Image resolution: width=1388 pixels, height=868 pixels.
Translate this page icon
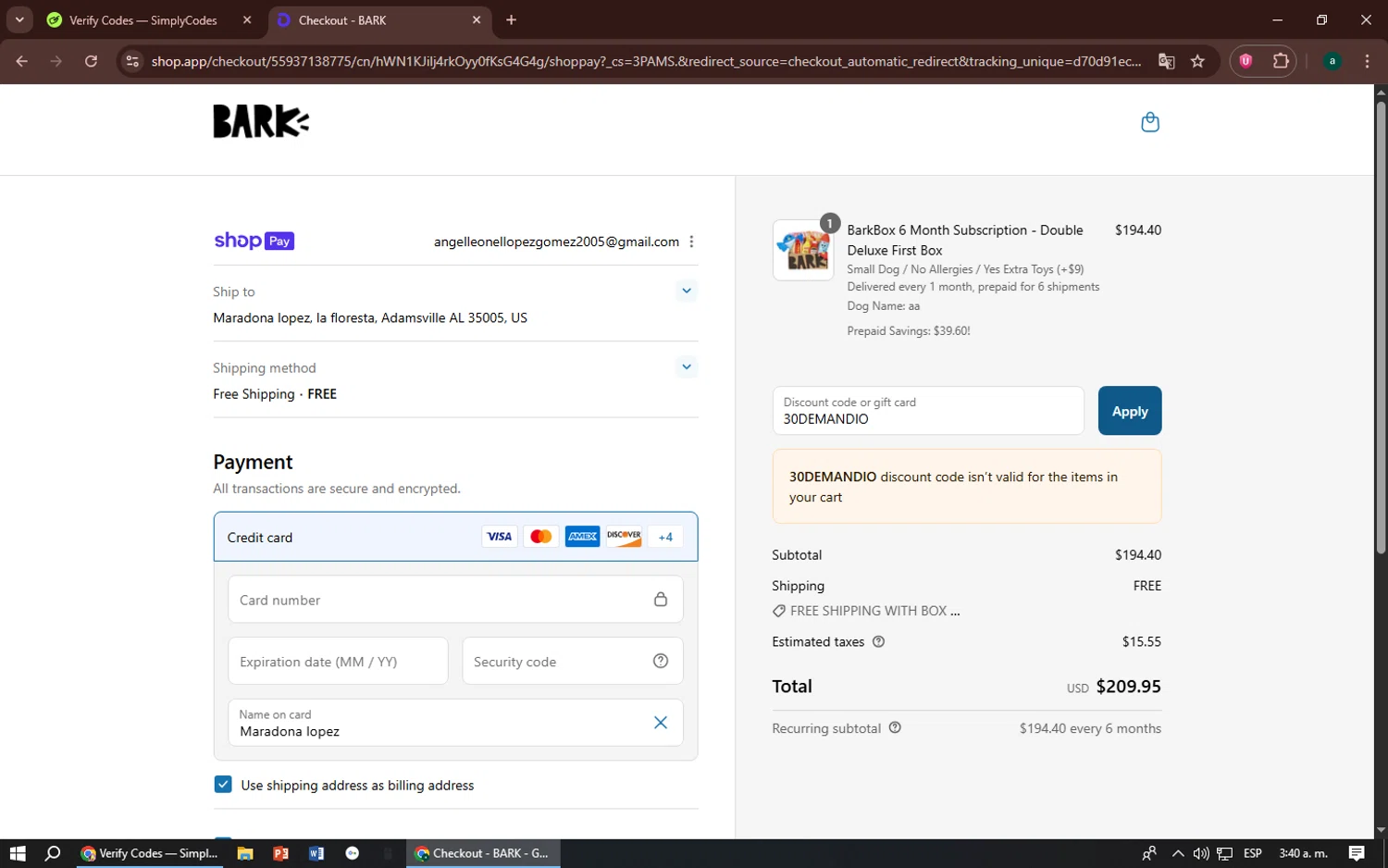point(1167,61)
